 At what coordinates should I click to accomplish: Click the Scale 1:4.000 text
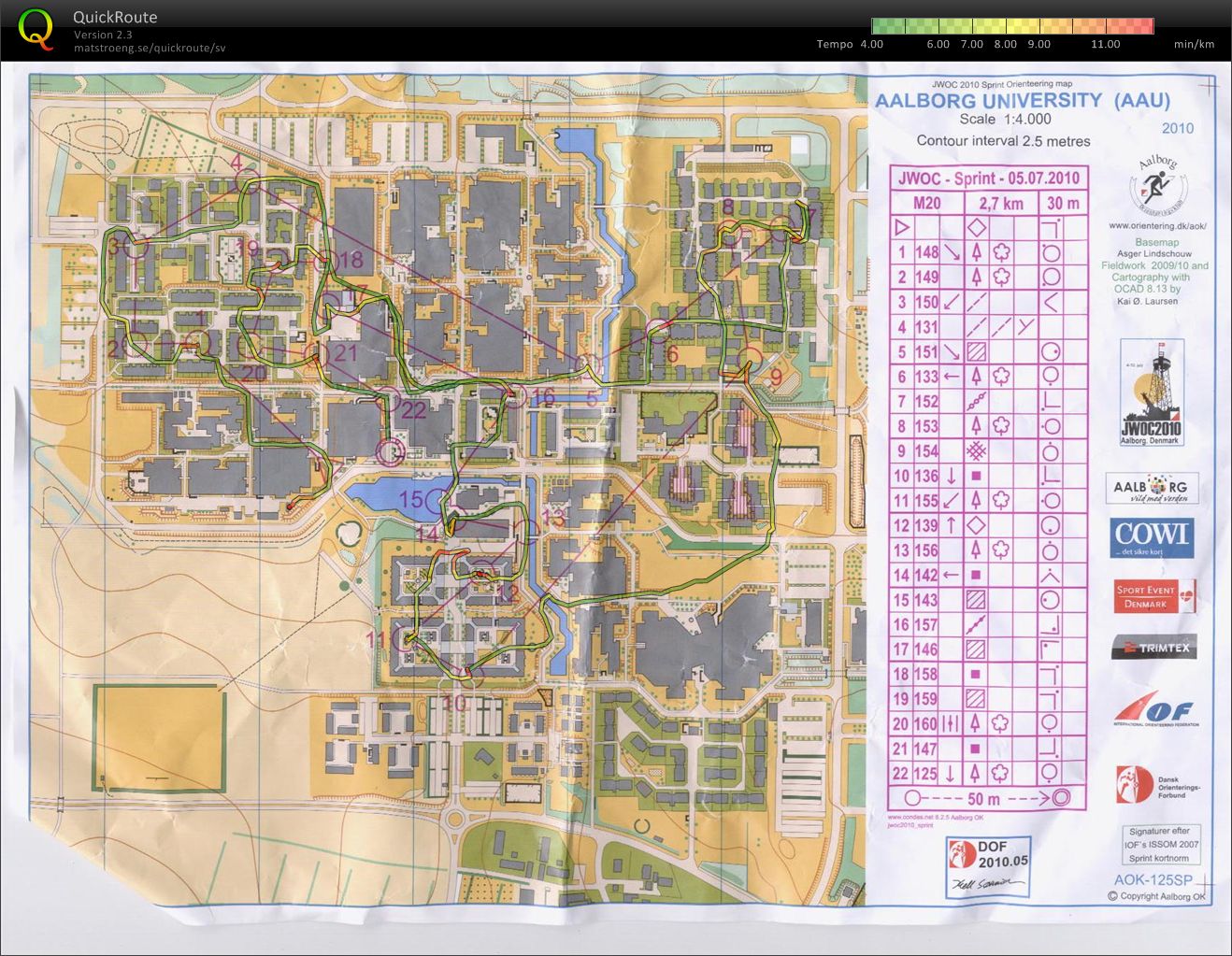pyautogui.click(x=1005, y=120)
